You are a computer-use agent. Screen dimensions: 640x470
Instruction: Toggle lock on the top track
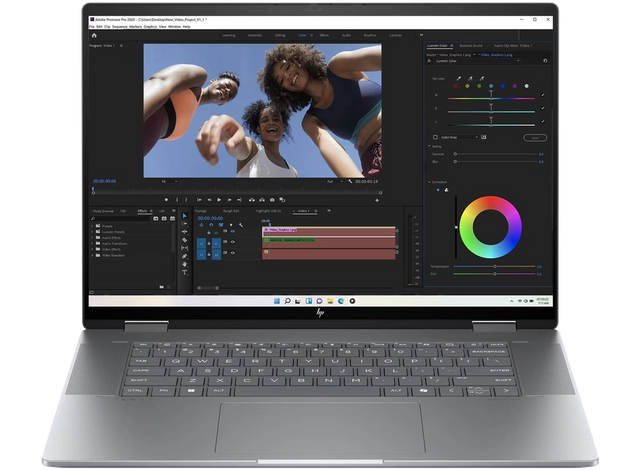pos(209,233)
